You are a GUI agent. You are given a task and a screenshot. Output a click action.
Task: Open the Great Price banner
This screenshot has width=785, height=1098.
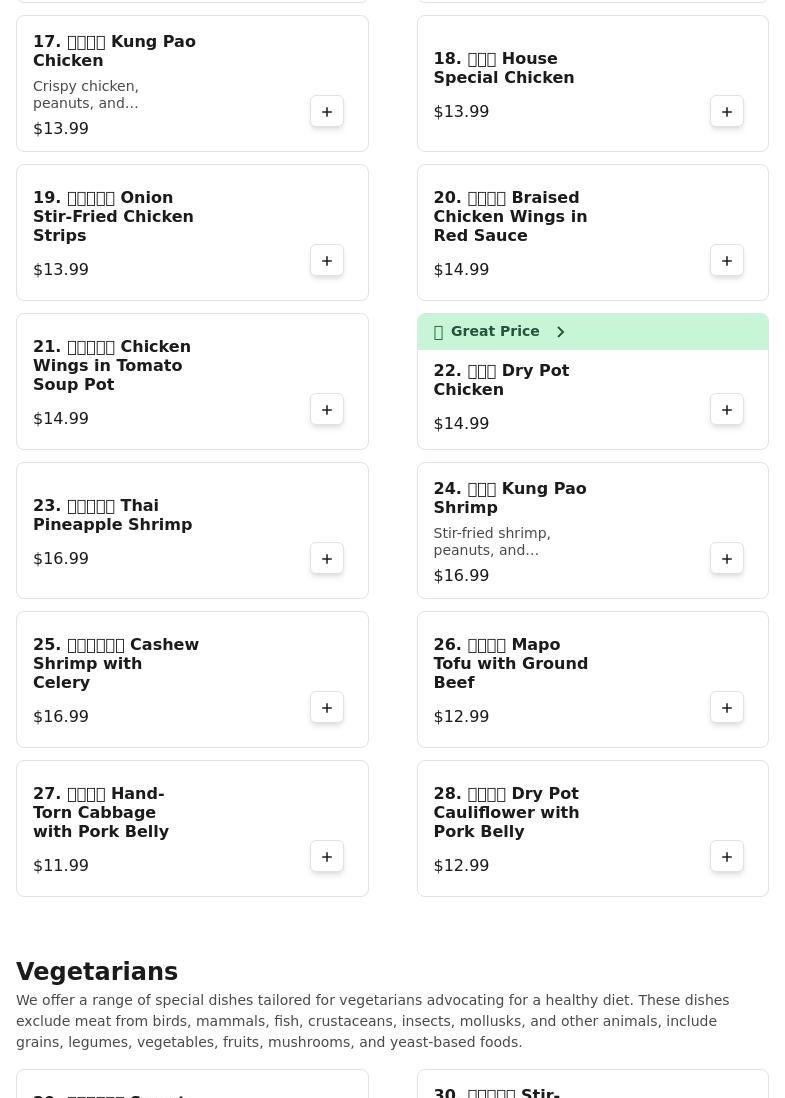click(494, 332)
